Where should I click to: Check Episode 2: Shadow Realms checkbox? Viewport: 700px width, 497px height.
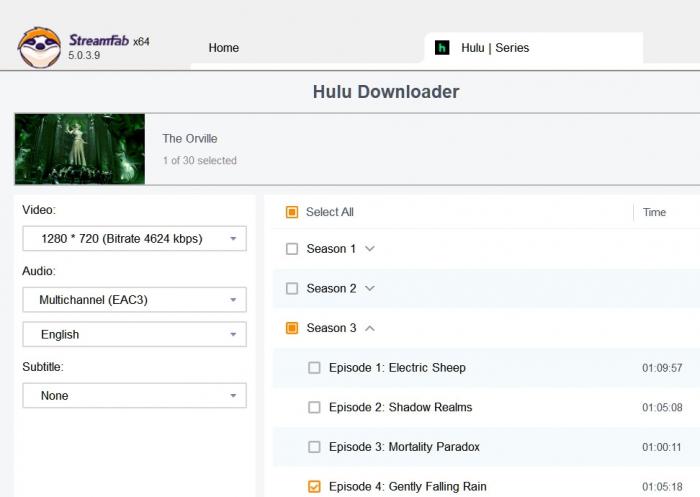[314, 408]
